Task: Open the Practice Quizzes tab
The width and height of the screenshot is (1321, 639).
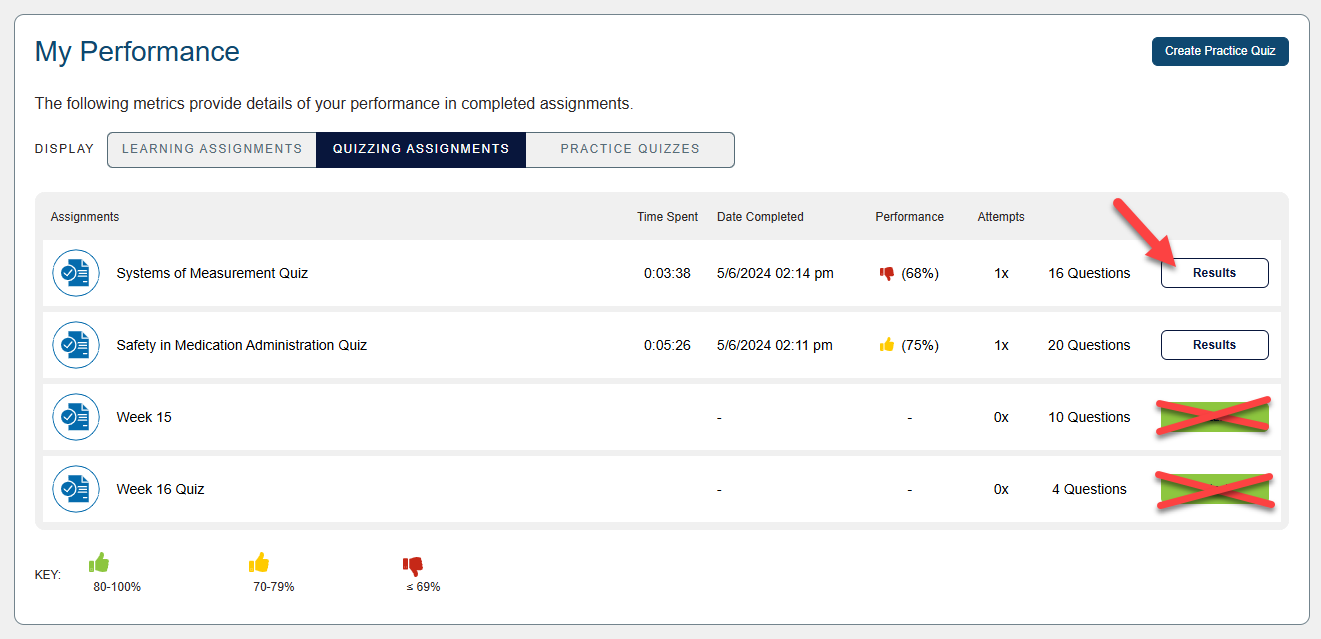Action: (630, 149)
